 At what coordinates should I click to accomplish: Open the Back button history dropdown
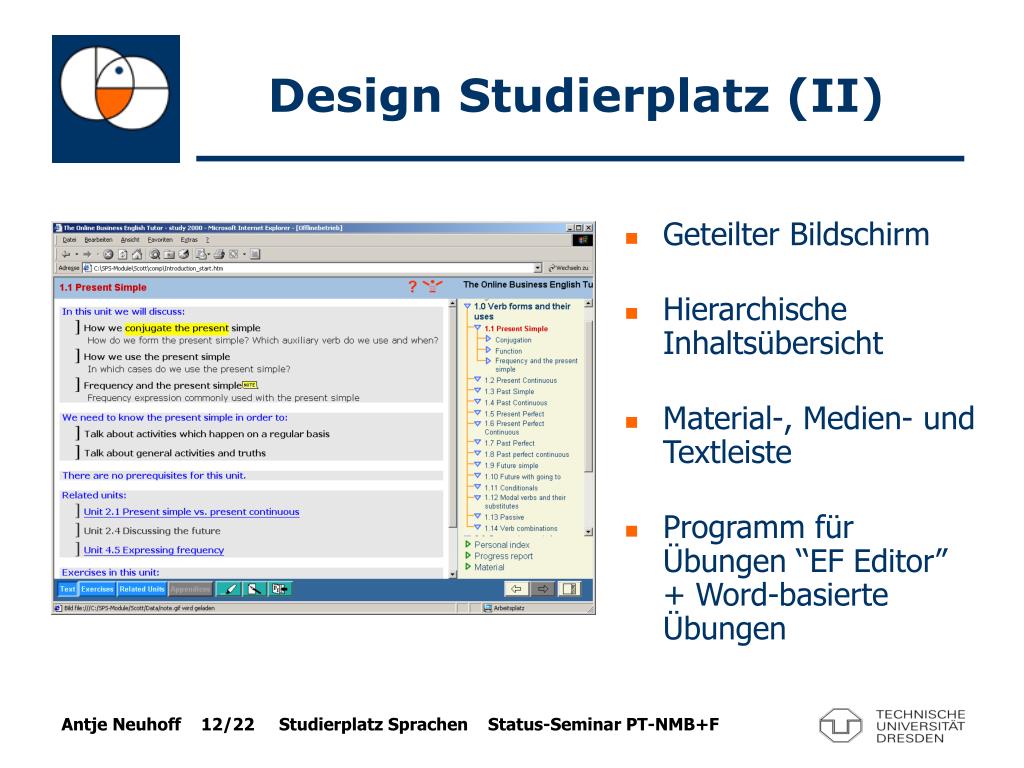tap(76, 254)
